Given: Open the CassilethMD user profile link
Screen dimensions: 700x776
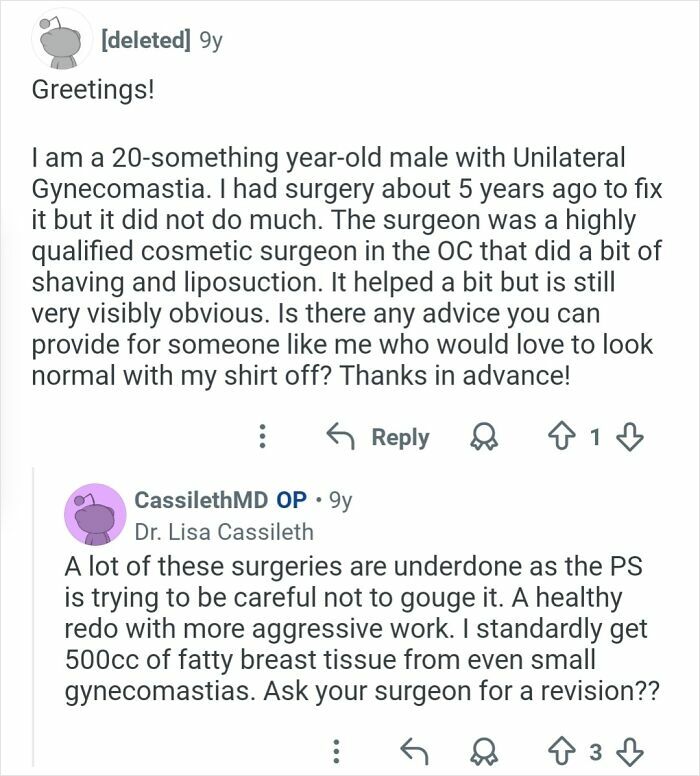Looking at the screenshot, I should tap(198, 500).
